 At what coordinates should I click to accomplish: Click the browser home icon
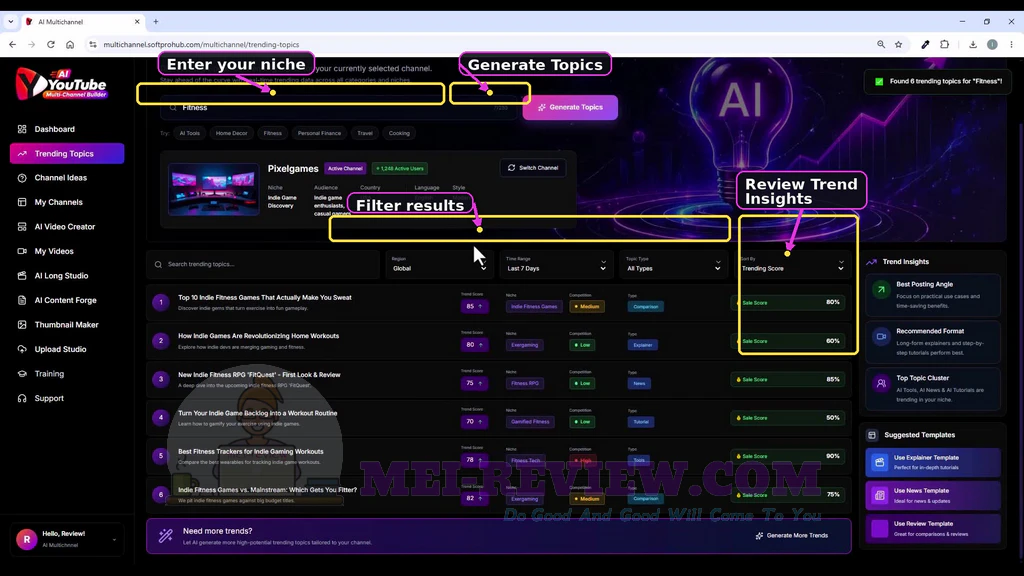tap(70, 44)
